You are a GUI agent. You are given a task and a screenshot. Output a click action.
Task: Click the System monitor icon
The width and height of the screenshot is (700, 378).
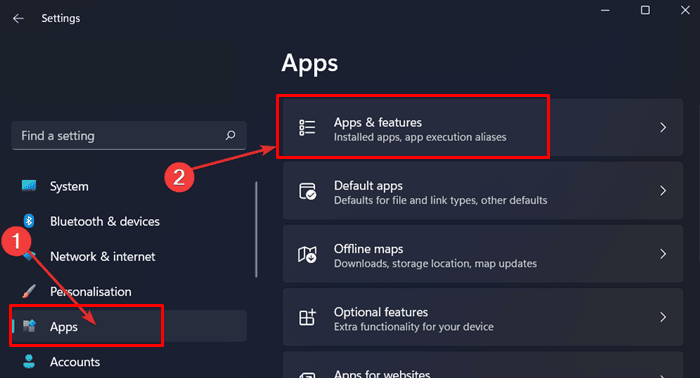[x=29, y=185]
